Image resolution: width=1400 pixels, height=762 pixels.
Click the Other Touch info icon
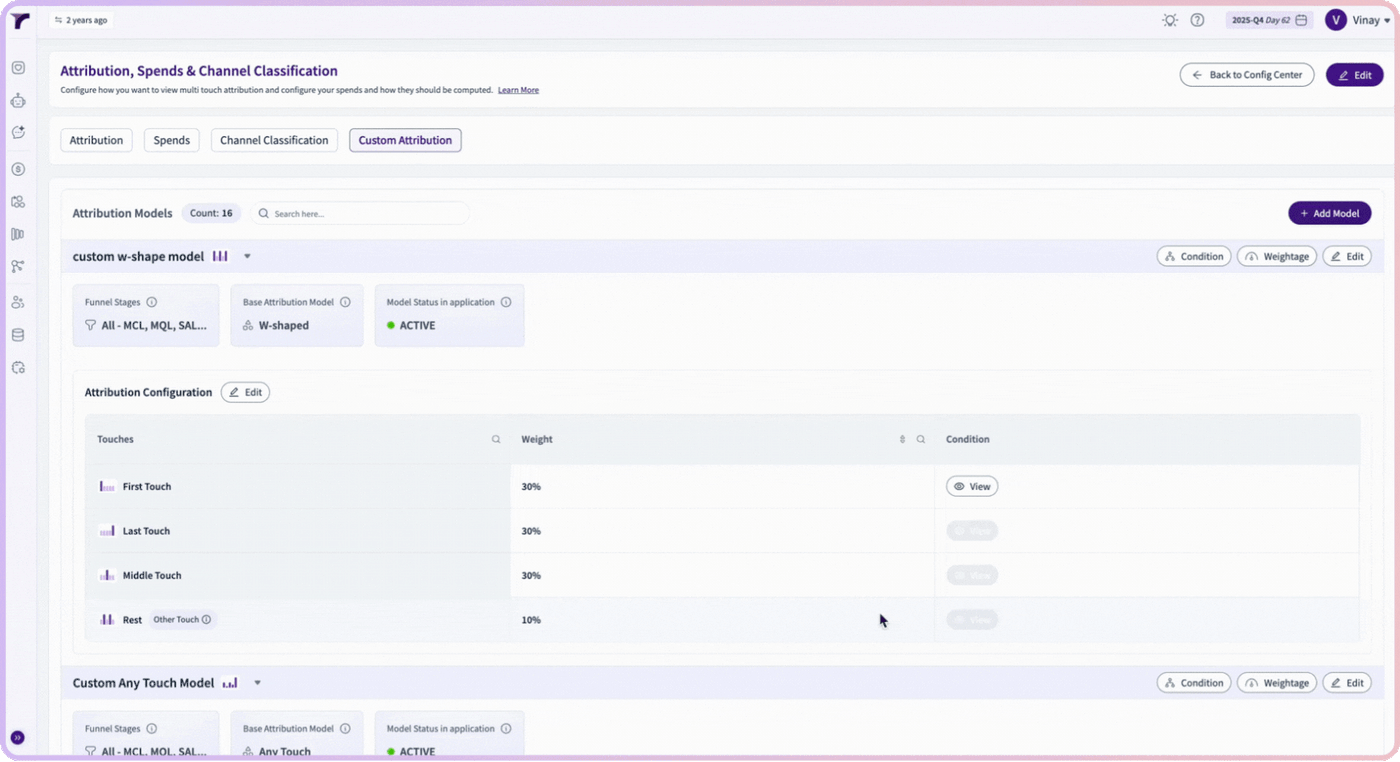click(206, 619)
